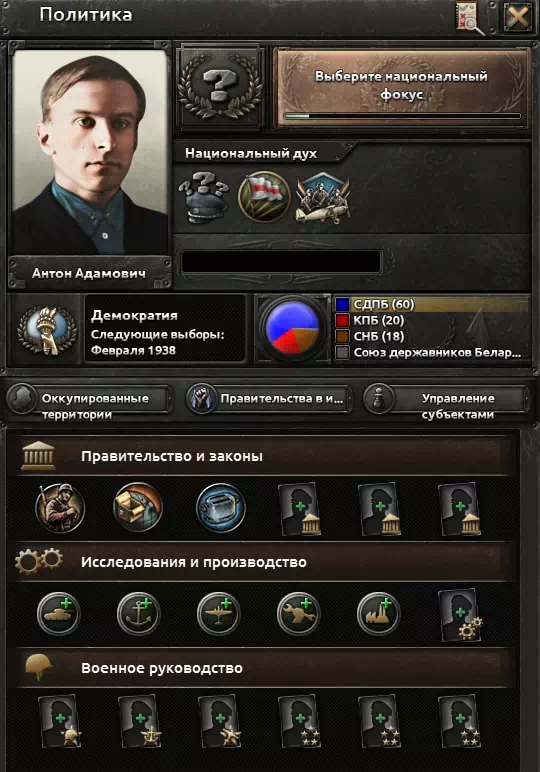Hire the first political advisor slot

[x=300, y=509]
